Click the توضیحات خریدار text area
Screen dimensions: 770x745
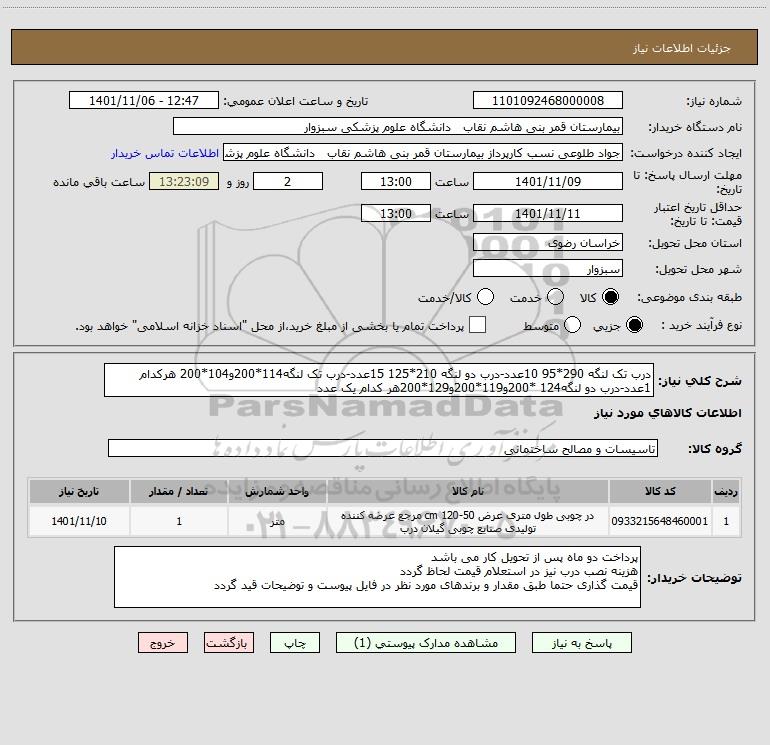point(377,577)
